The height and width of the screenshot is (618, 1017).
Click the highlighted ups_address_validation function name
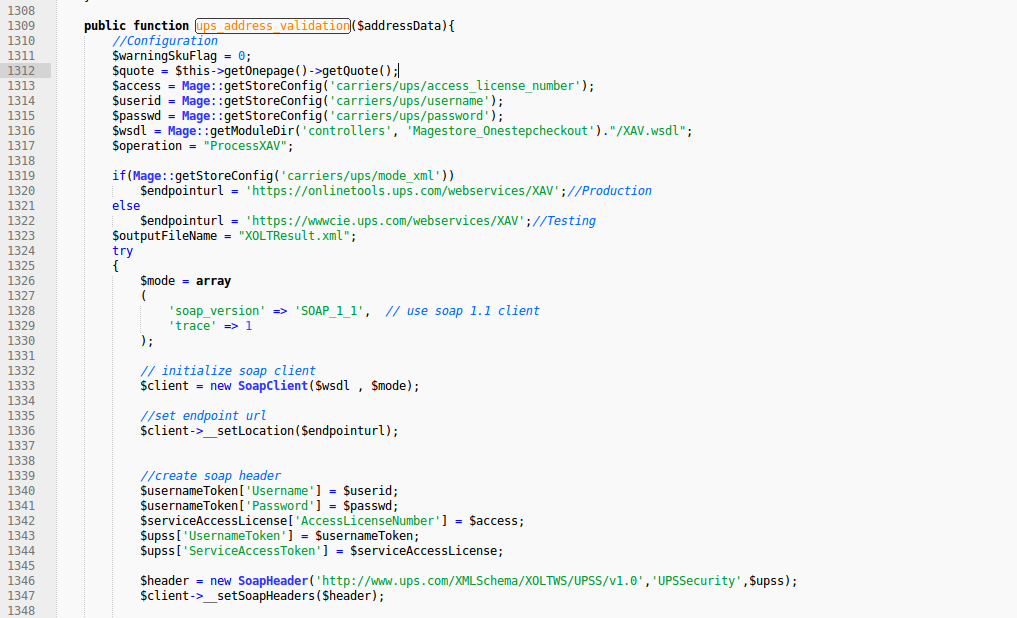[x=272, y=26]
